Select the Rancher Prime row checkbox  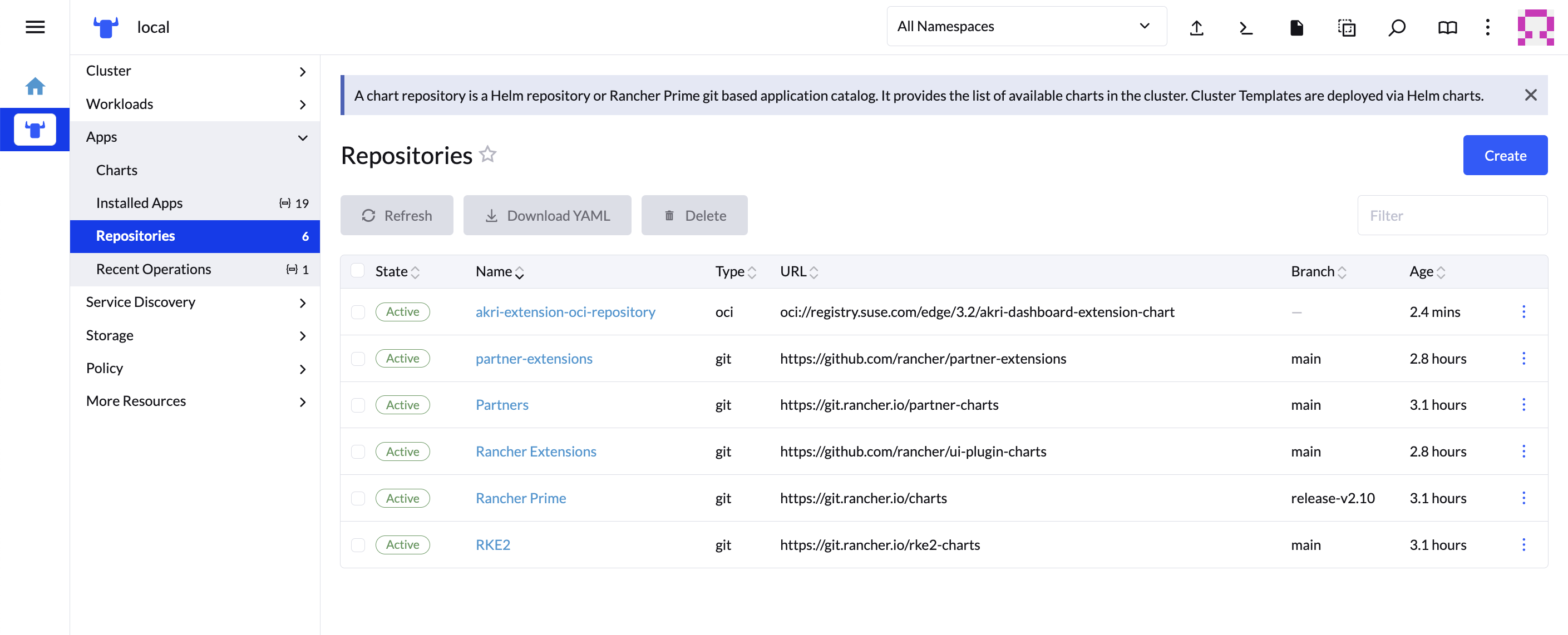[x=358, y=498]
